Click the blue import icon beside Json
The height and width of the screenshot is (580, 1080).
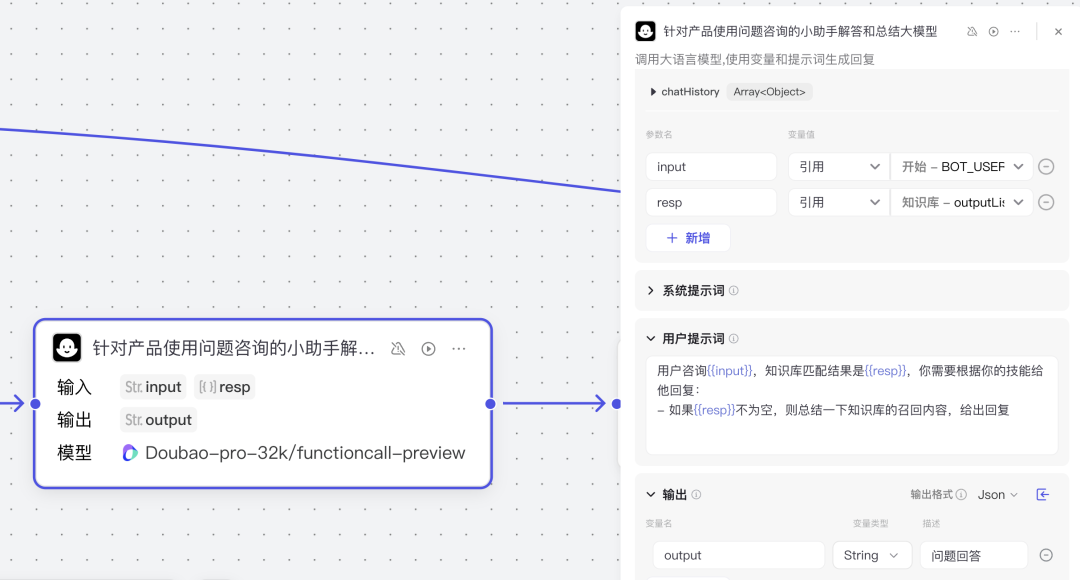1043,495
